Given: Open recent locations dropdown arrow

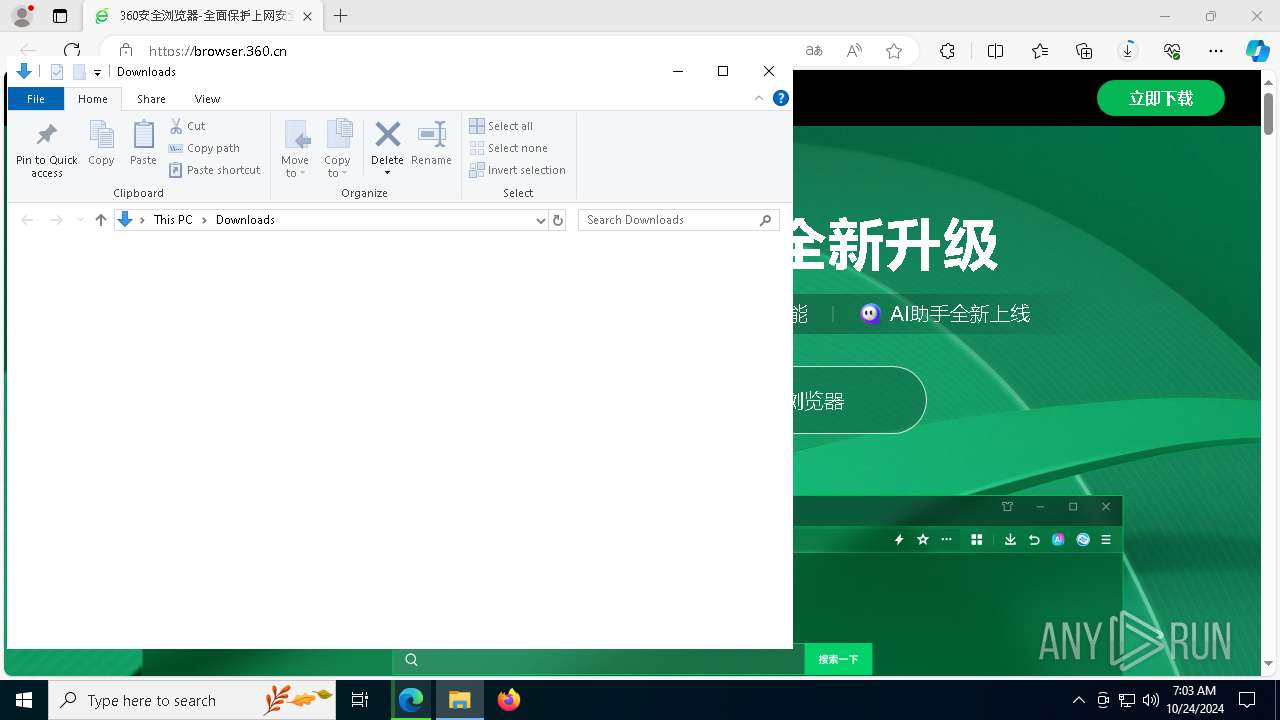Looking at the screenshot, I should pyautogui.click(x=80, y=220).
